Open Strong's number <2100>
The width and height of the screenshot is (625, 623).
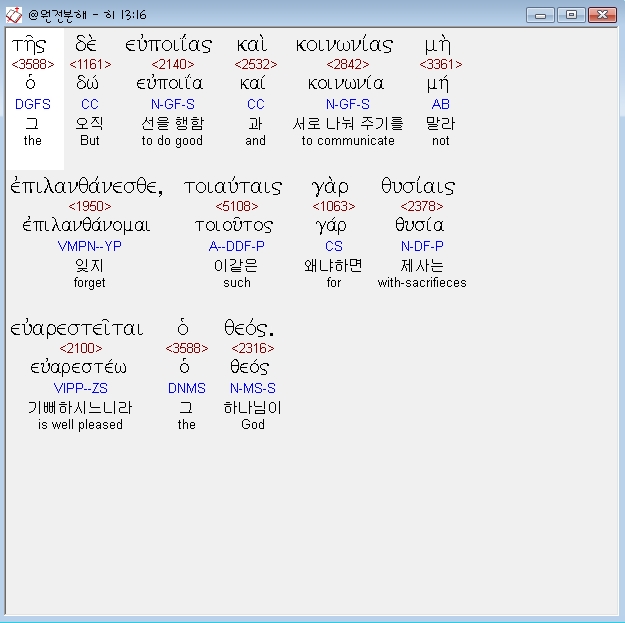81,348
